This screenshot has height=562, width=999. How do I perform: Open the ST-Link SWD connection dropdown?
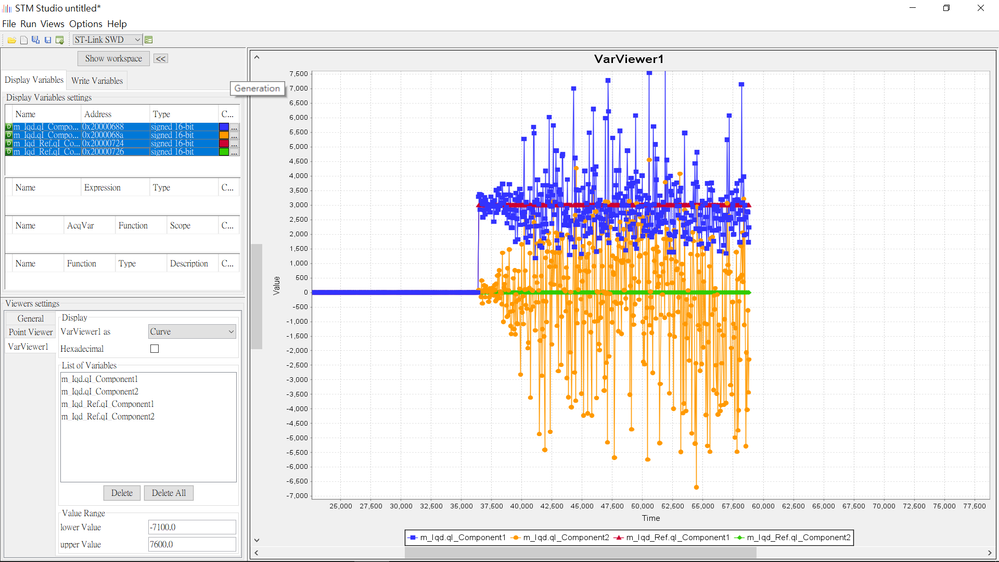[x=107, y=40]
